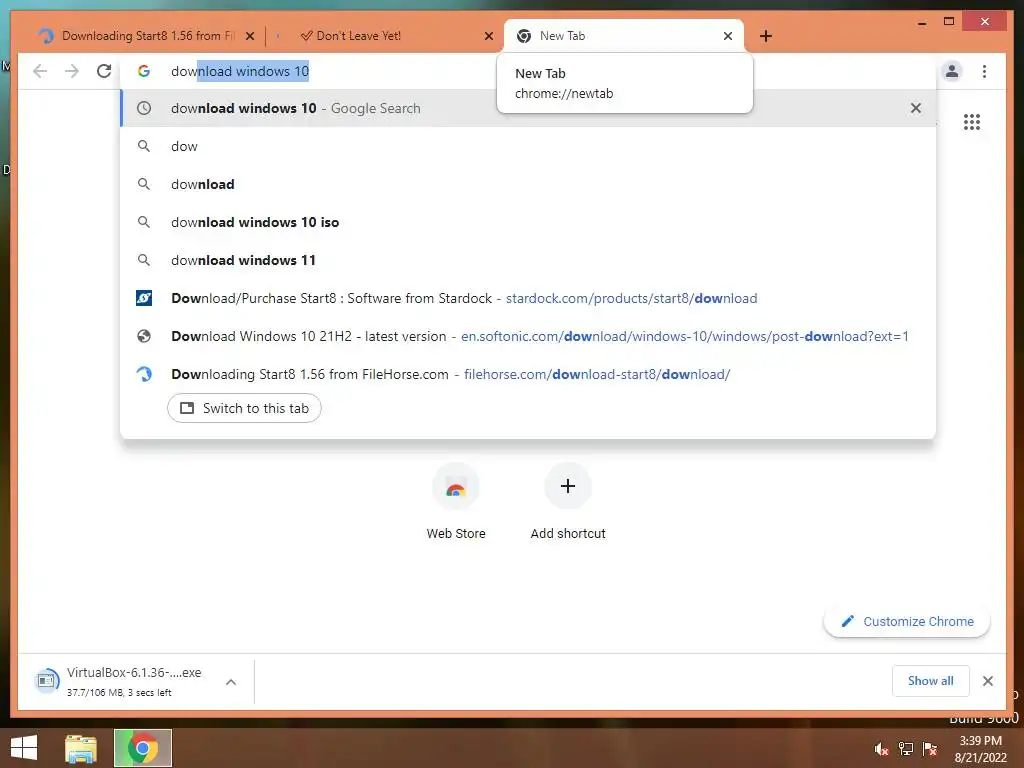Viewport: 1024px width, 768px height.
Task: Go back with the left arrow icon
Action: (40, 71)
